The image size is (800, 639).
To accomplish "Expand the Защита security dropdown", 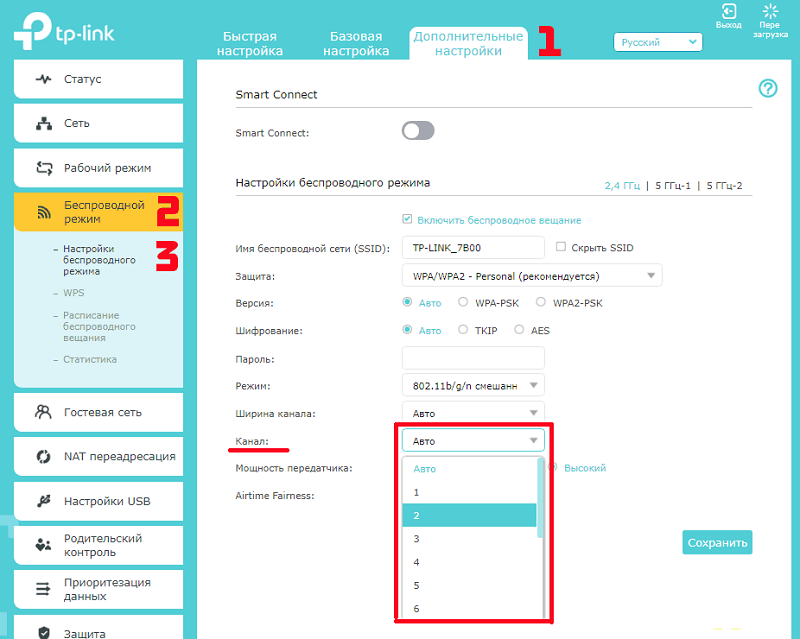I will pyautogui.click(x=531, y=275).
